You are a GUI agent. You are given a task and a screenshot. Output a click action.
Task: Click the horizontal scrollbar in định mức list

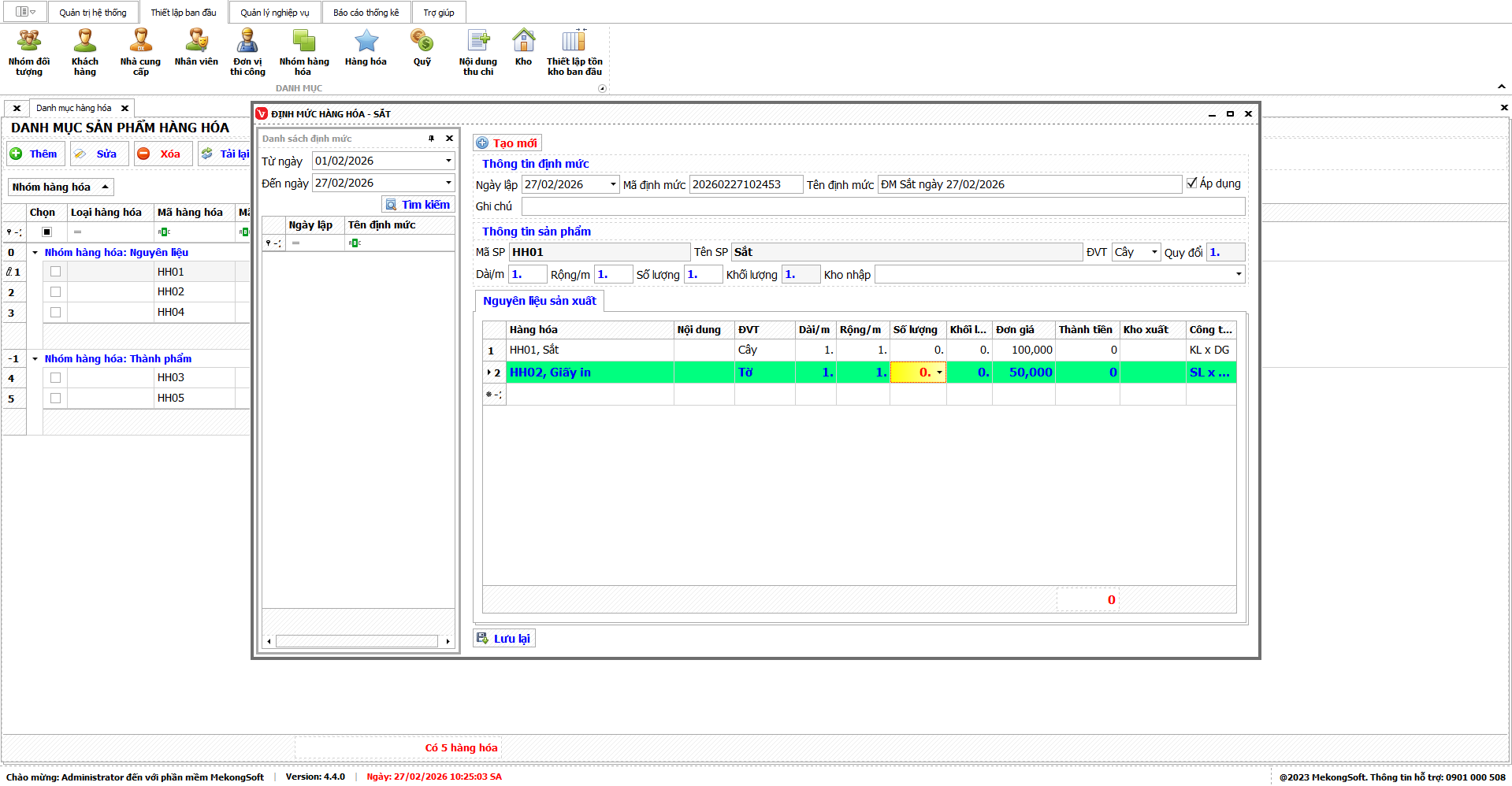click(358, 641)
